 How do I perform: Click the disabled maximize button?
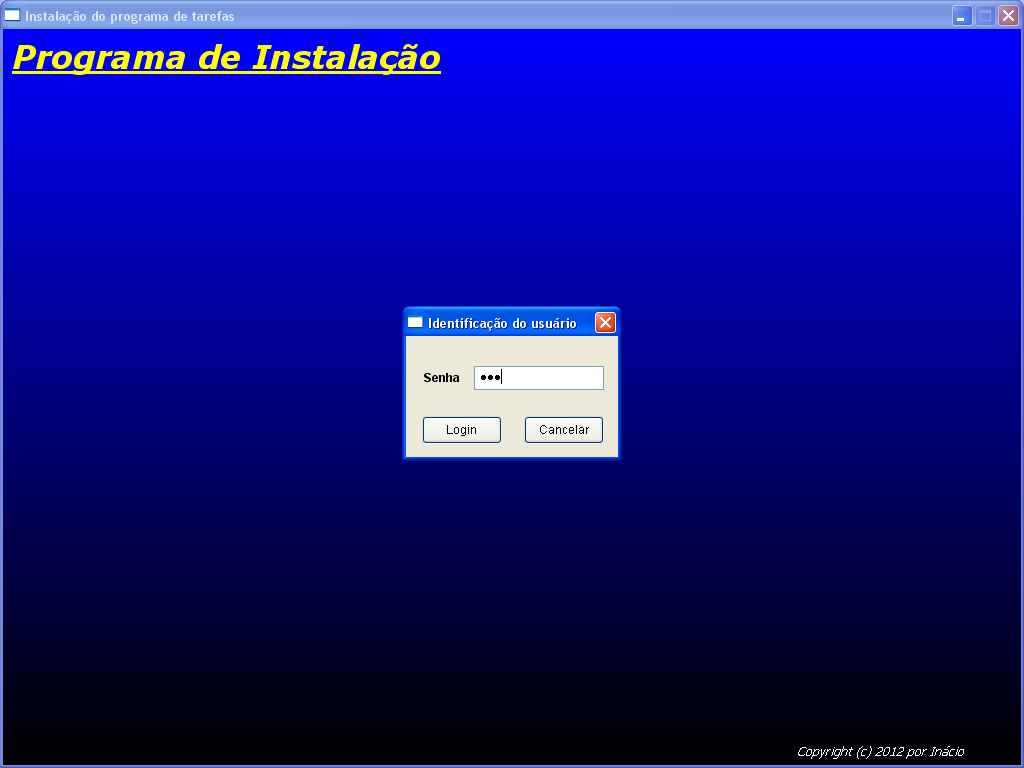click(985, 15)
